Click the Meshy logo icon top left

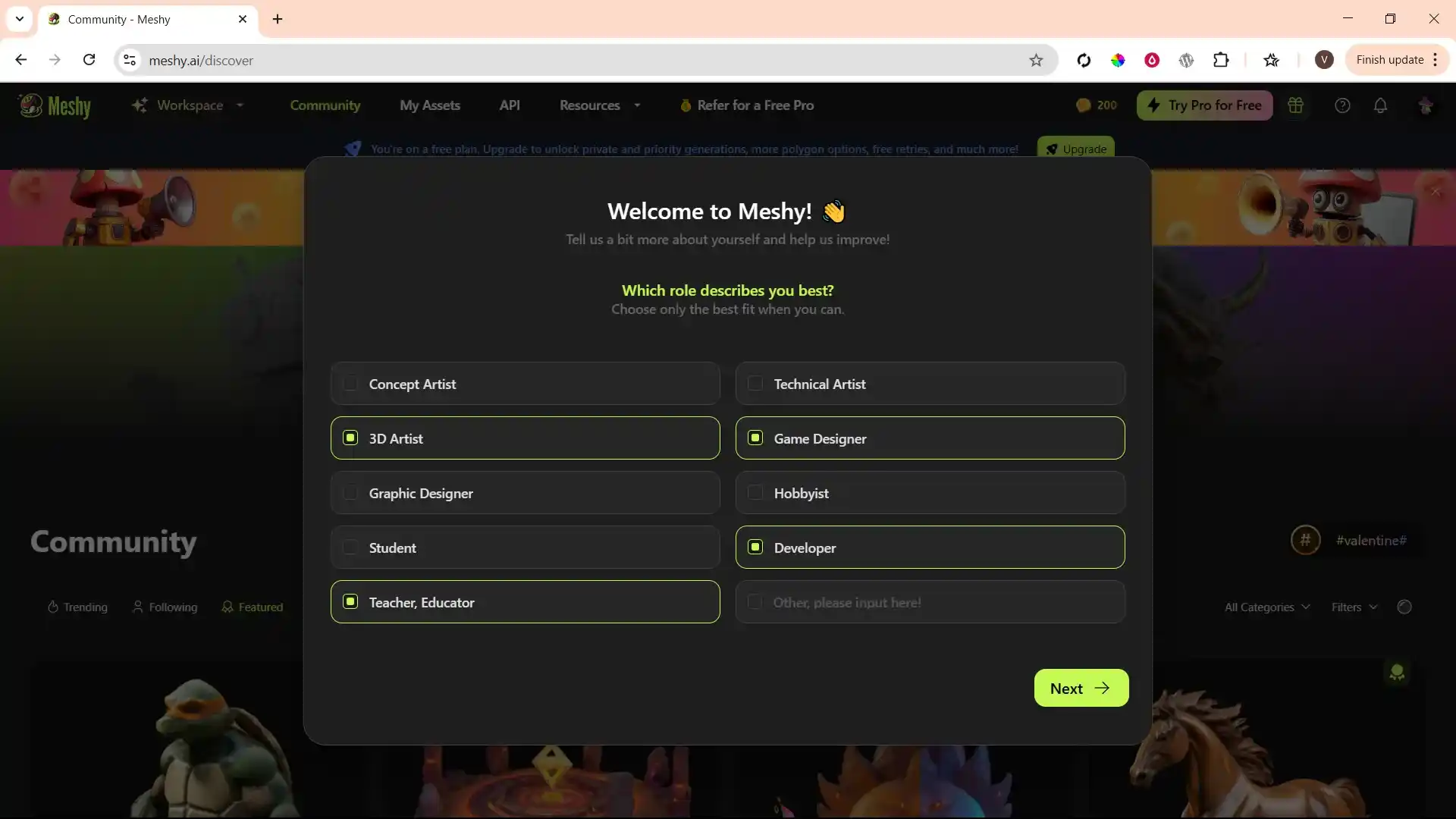(29, 104)
